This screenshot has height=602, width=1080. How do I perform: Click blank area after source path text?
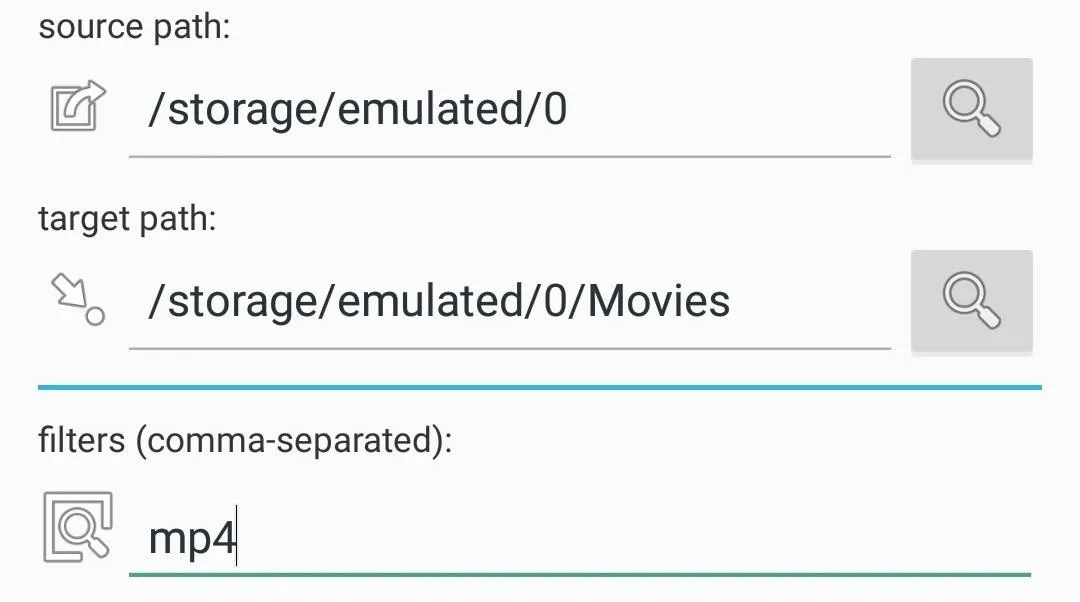click(x=729, y=110)
